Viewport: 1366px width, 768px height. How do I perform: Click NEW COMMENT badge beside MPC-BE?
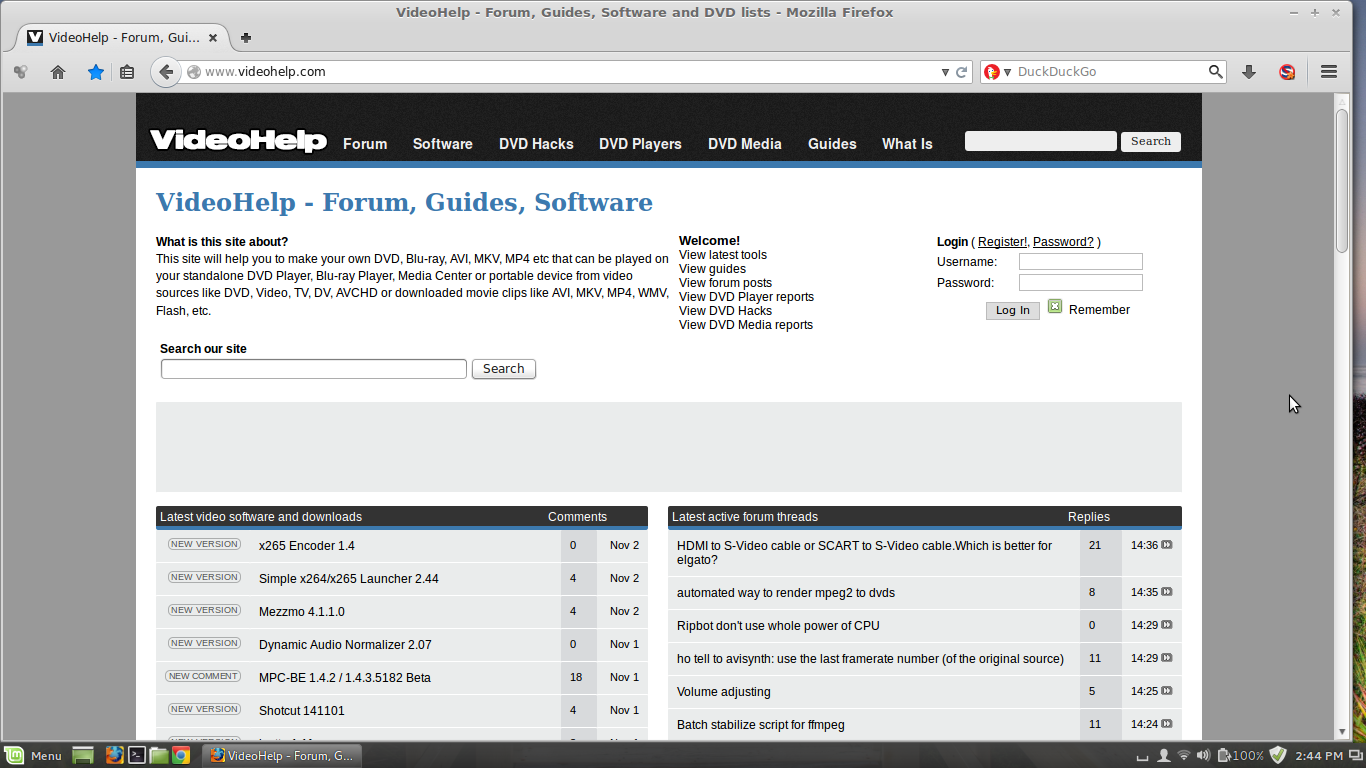(x=203, y=677)
